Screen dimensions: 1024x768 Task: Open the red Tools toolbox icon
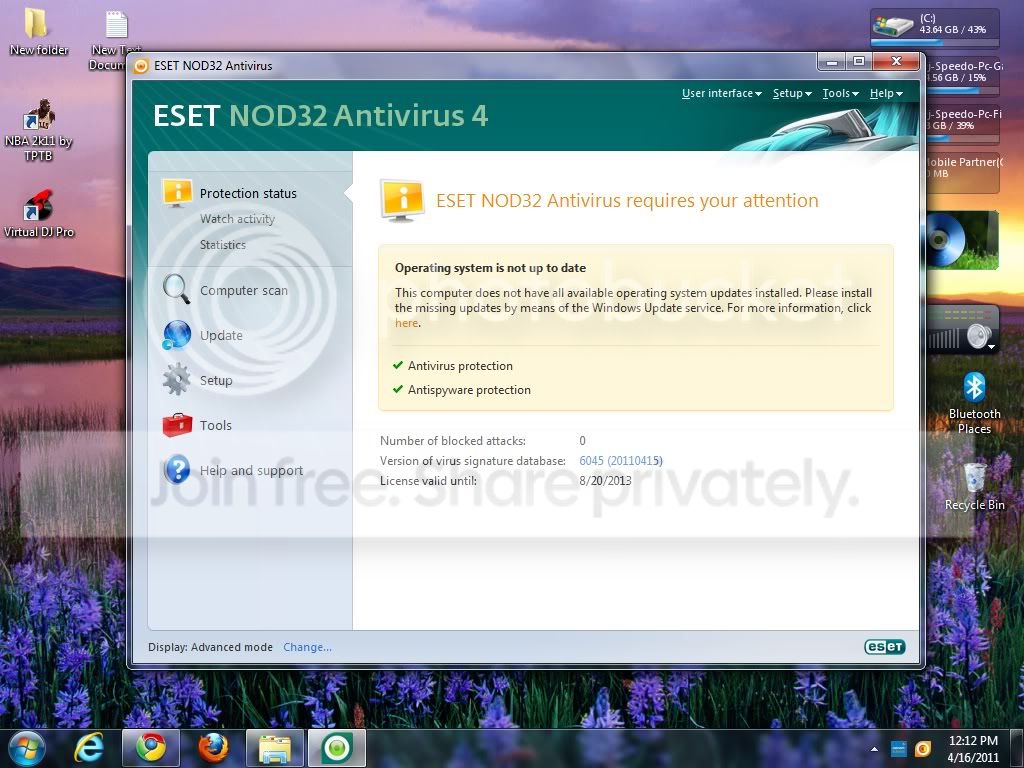[x=177, y=424]
